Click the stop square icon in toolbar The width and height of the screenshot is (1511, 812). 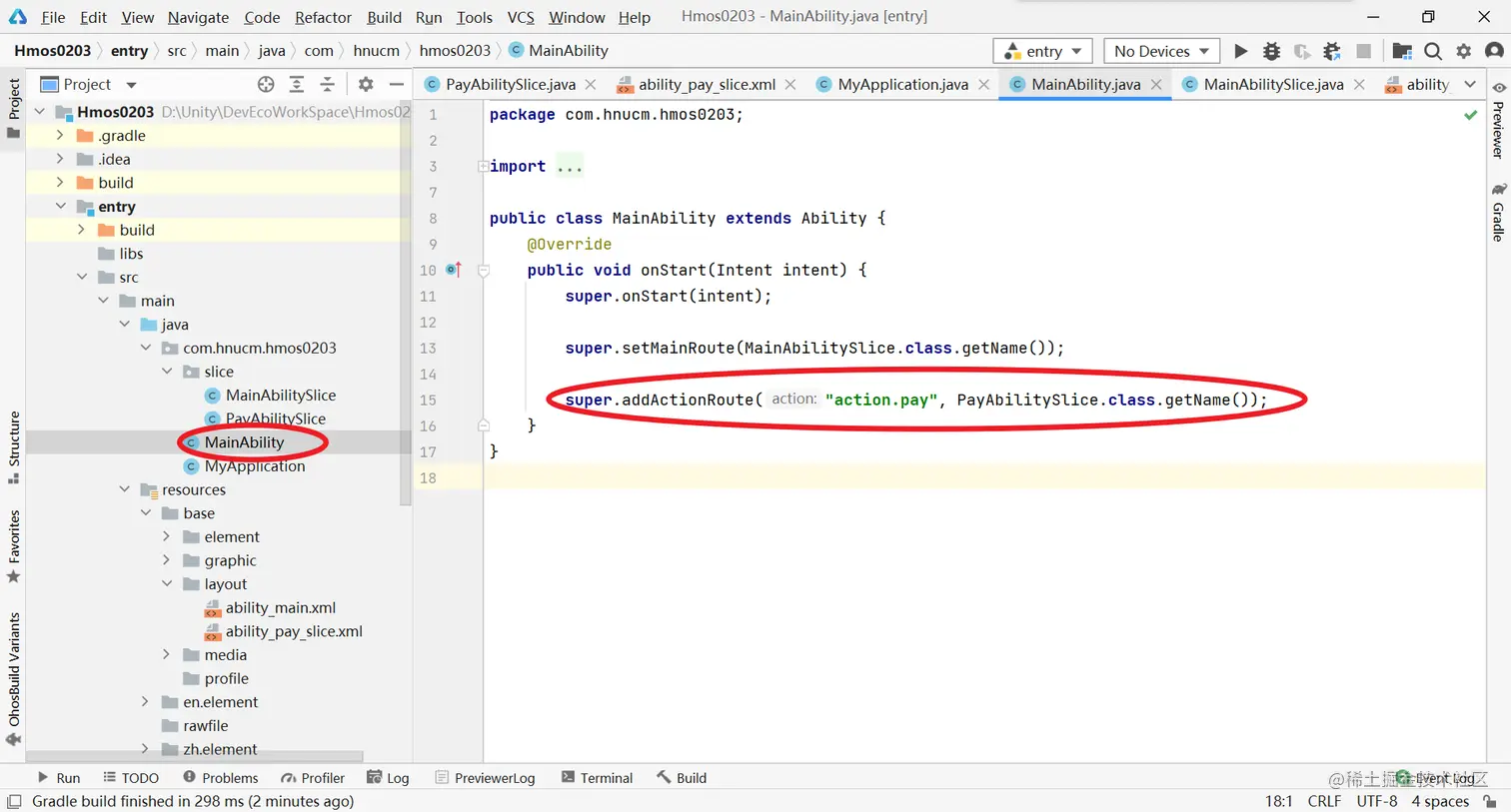point(1363,51)
